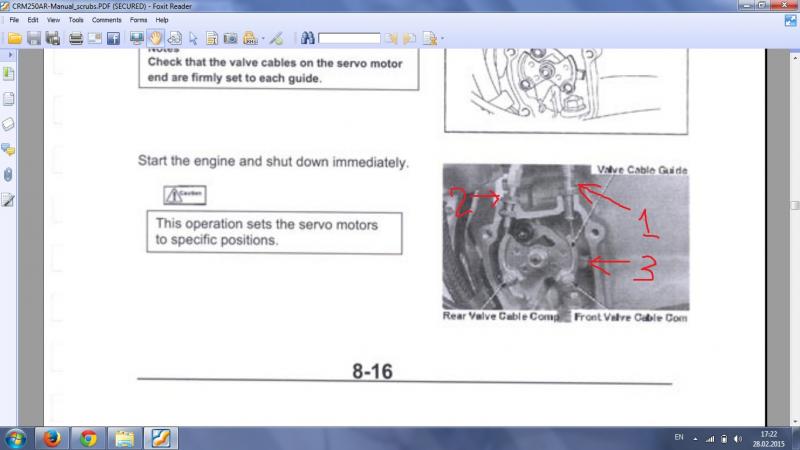800x450 pixels.
Task: Go to the previous search result
Action: coord(391,38)
